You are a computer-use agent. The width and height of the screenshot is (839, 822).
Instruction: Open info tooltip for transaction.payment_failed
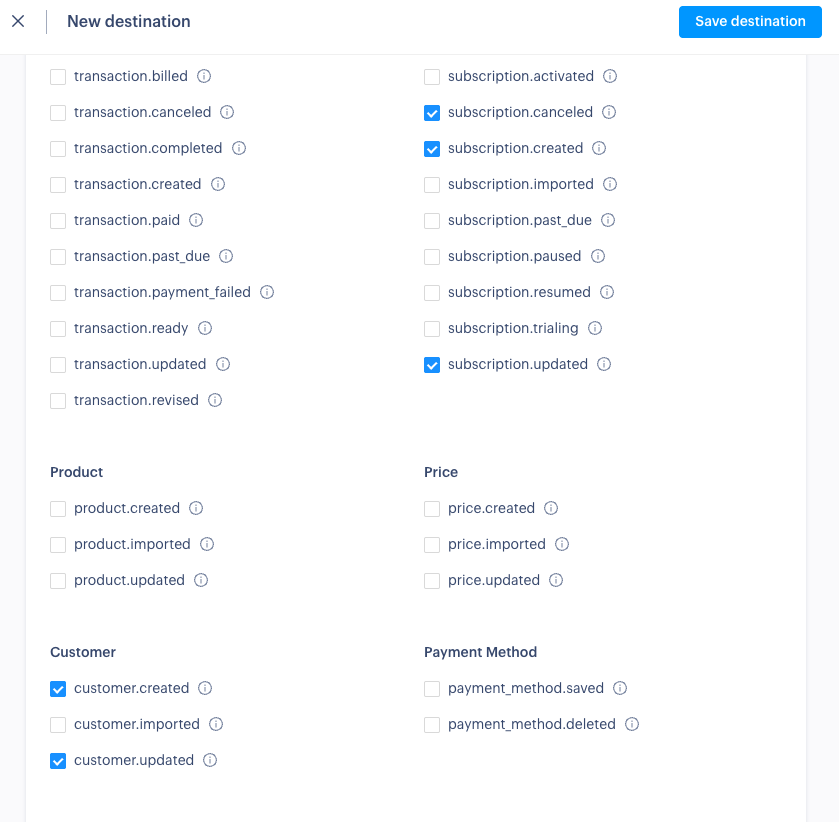coord(267,292)
